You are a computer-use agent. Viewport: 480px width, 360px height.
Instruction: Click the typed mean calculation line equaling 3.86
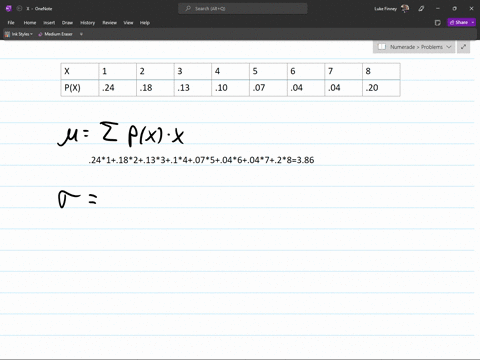coord(201,160)
